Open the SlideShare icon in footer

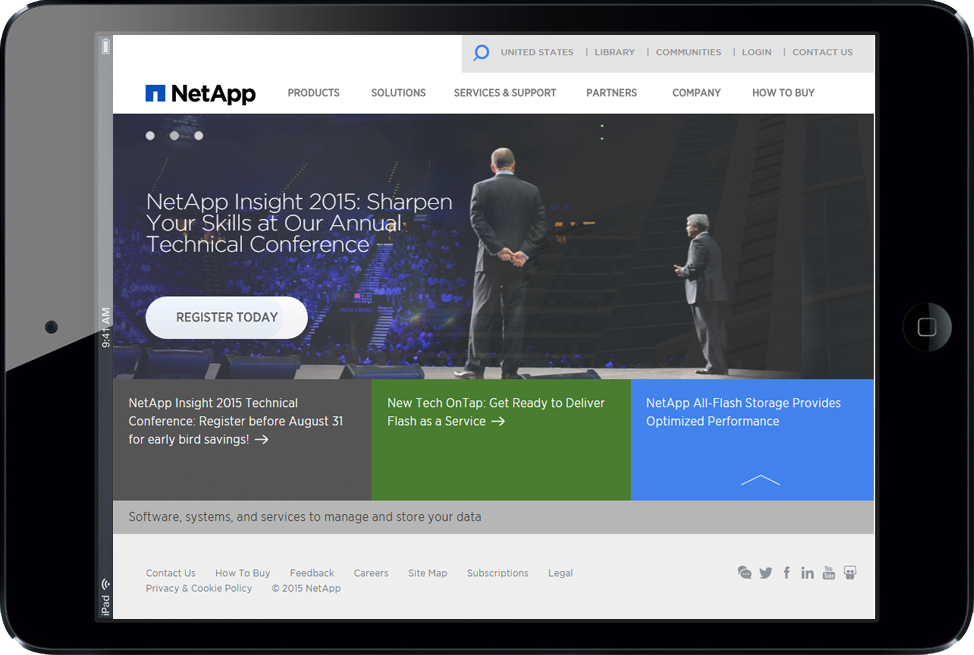coord(850,572)
